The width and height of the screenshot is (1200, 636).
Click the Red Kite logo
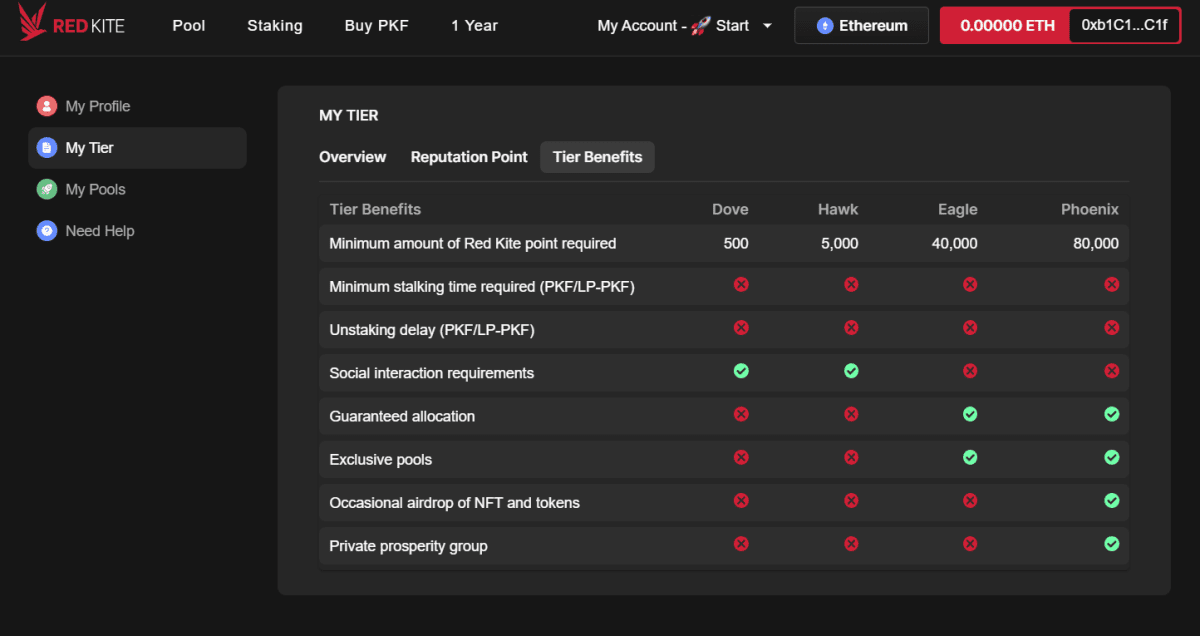click(72, 24)
